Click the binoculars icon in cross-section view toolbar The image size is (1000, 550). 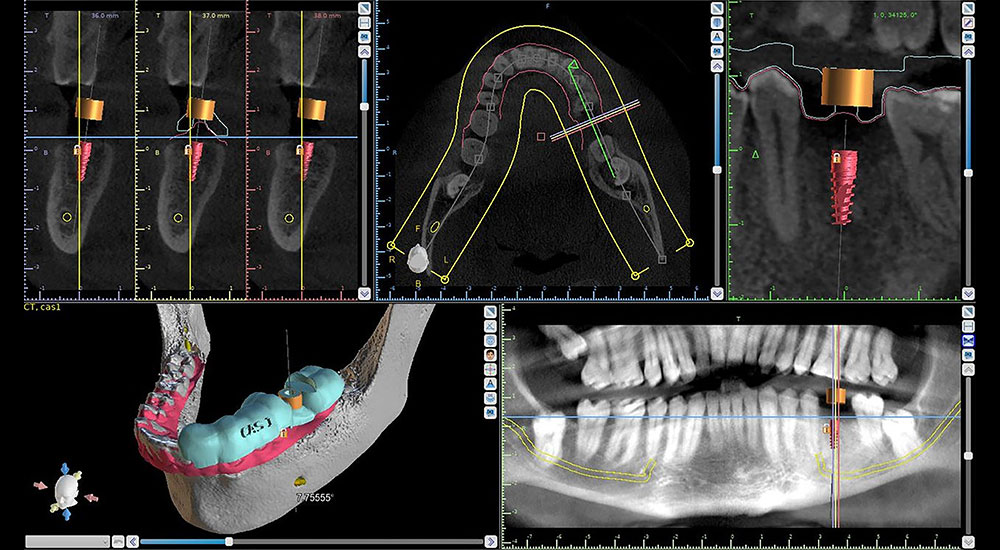coord(364,36)
